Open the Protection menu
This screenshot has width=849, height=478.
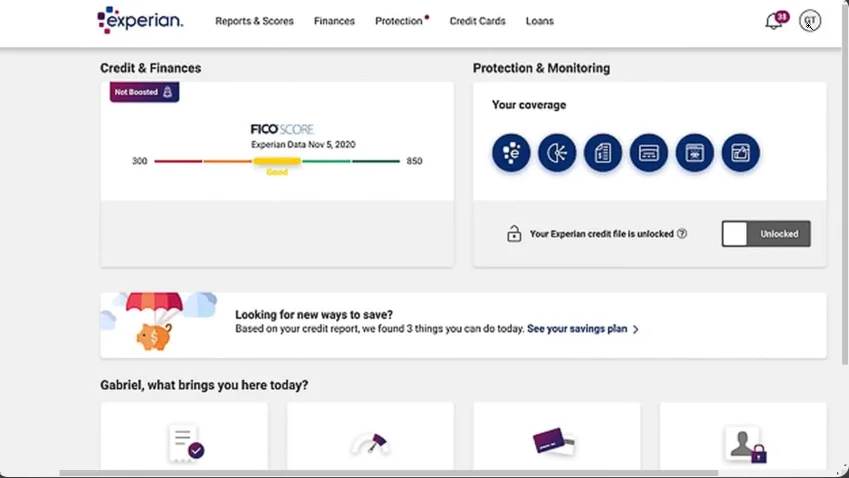click(x=399, y=21)
